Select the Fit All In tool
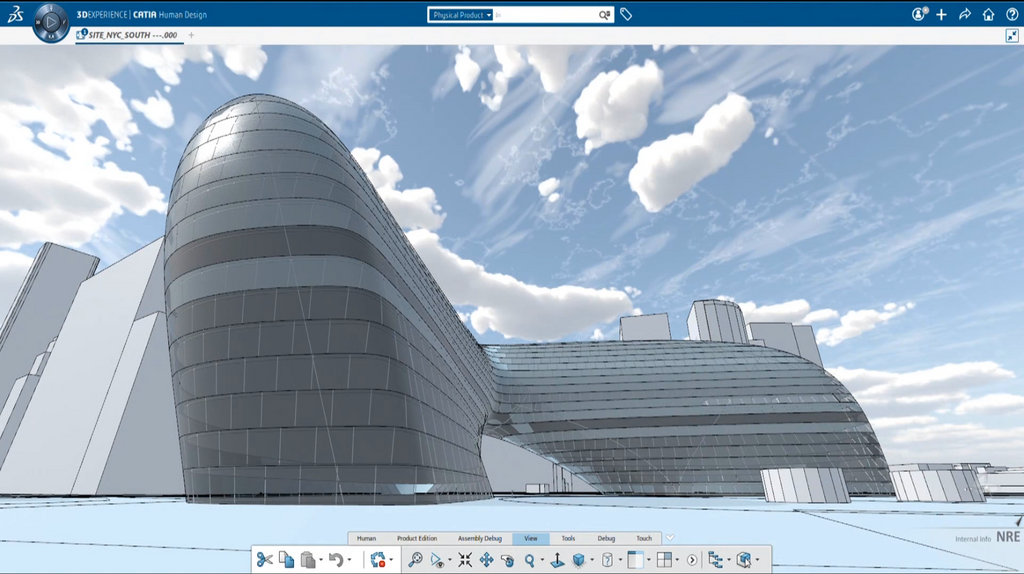Screen dimensions: 1024x574 click(465, 560)
